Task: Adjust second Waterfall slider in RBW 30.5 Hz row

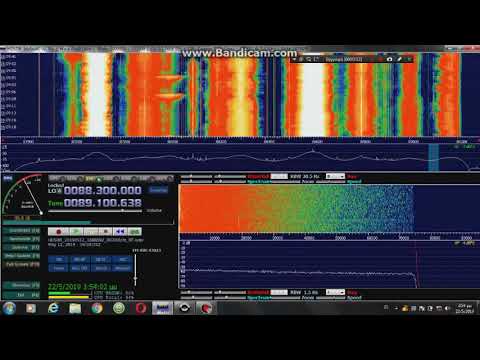Action: (x=230, y=176)
